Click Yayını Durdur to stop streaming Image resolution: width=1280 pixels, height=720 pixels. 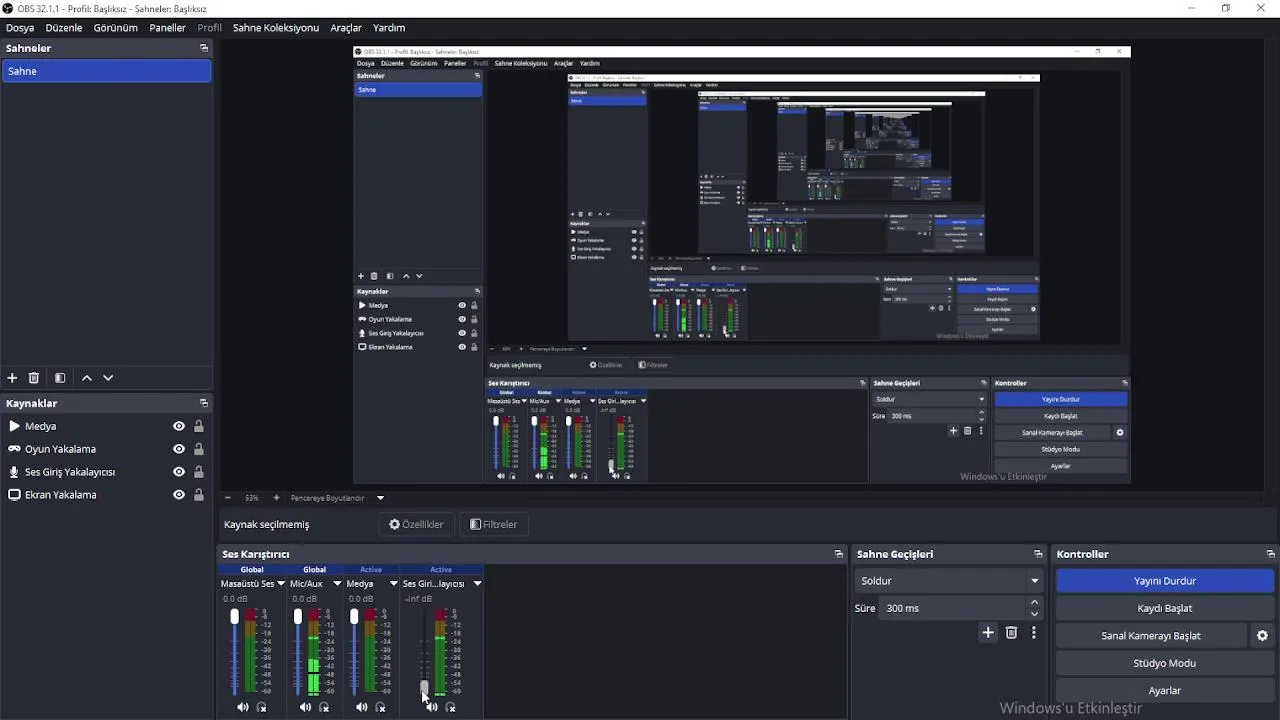click(x=1165, y=581)
